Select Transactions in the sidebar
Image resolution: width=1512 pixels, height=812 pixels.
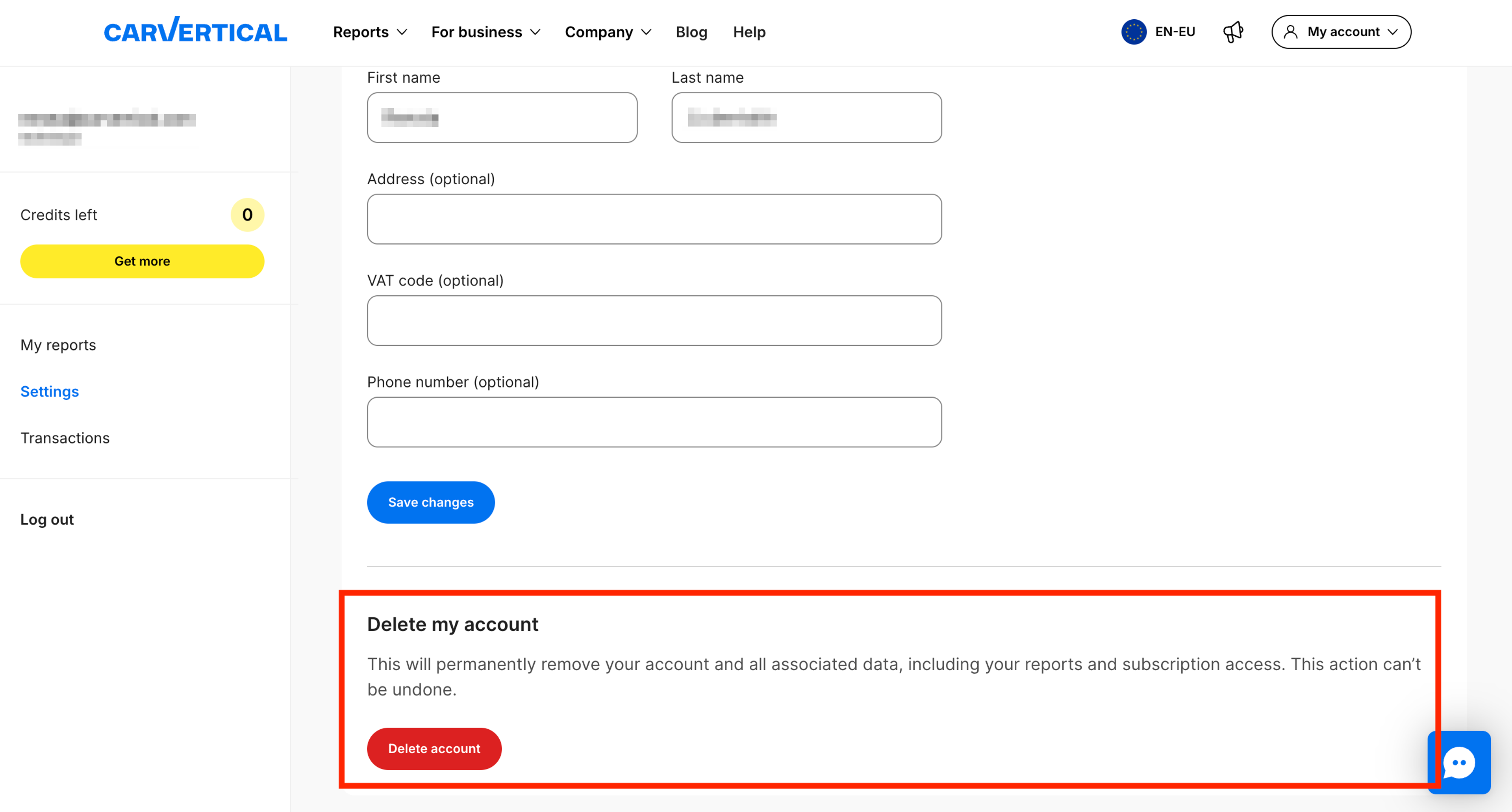tap(65, 438)
